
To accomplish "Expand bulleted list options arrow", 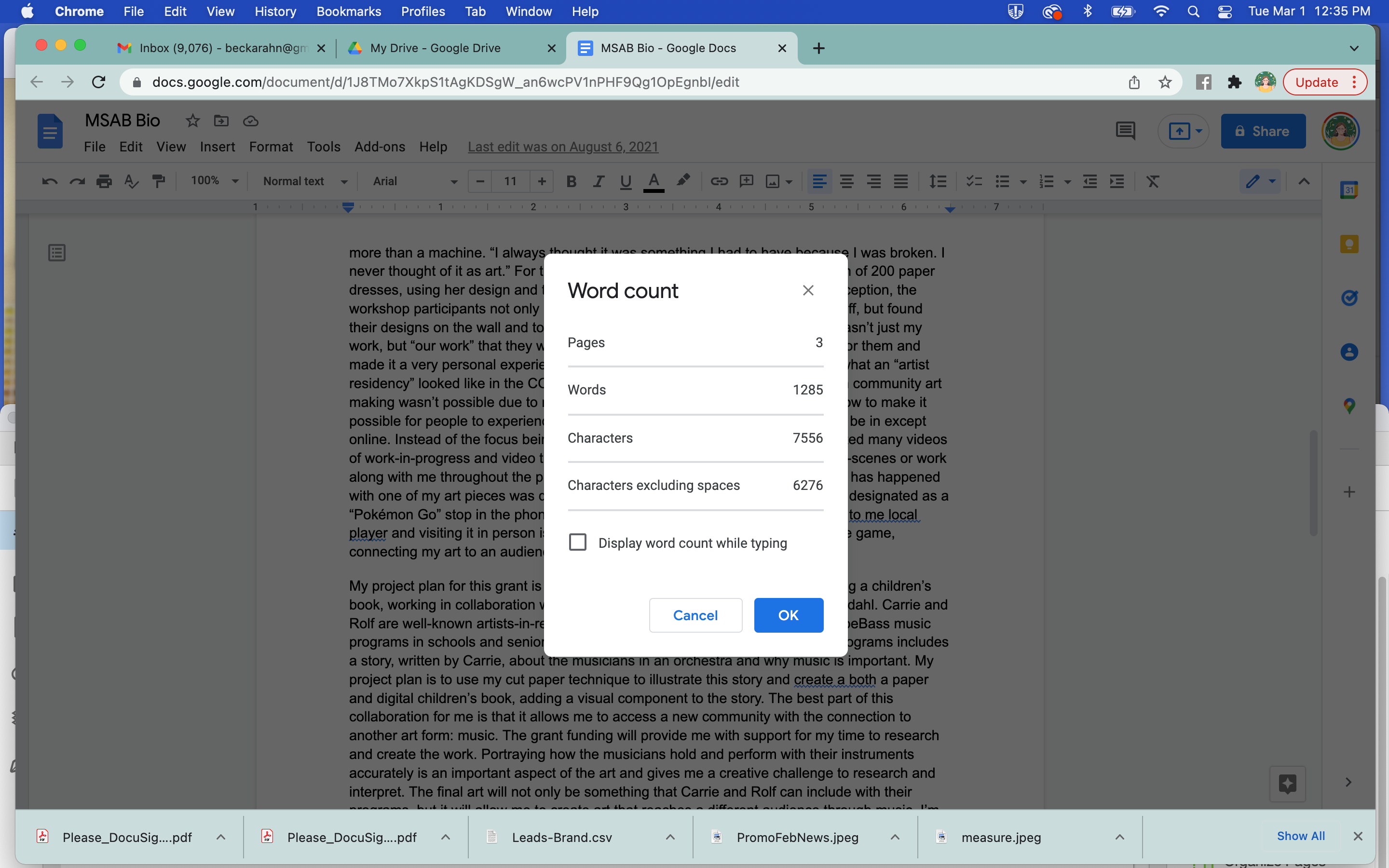I will tap(1023, 182).
